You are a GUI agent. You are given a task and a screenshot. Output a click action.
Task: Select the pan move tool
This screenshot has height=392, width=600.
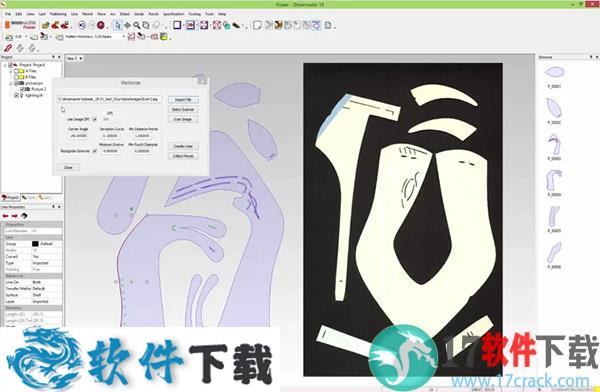point(127,25)
